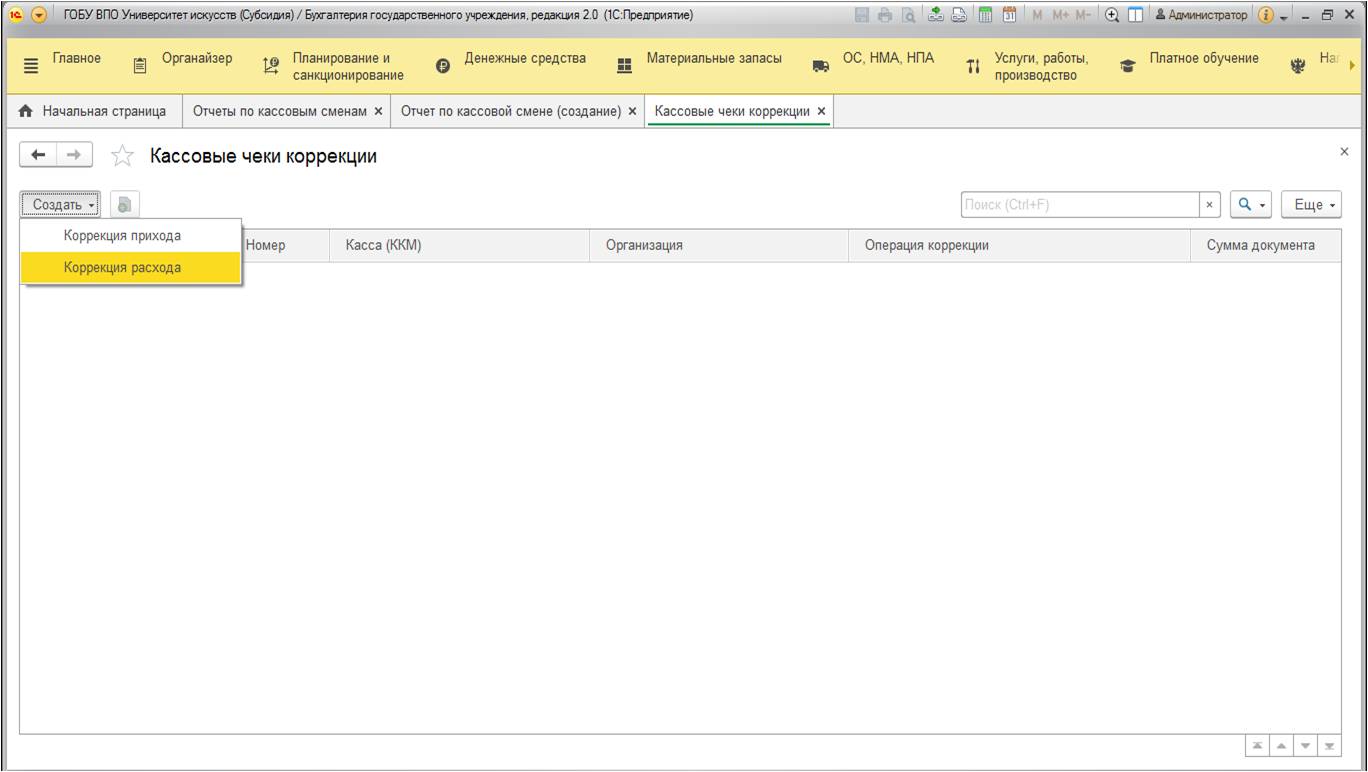Screen dimensions: 1368x772
Task: Click the Главное hamburger menu icon
Action: coord(31,66)
